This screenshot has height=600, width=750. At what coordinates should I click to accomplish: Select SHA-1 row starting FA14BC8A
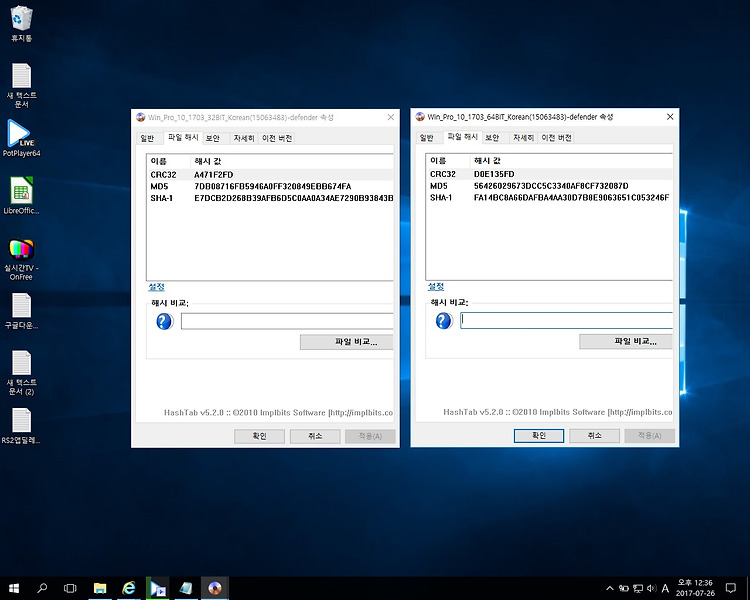click(549, 198)
